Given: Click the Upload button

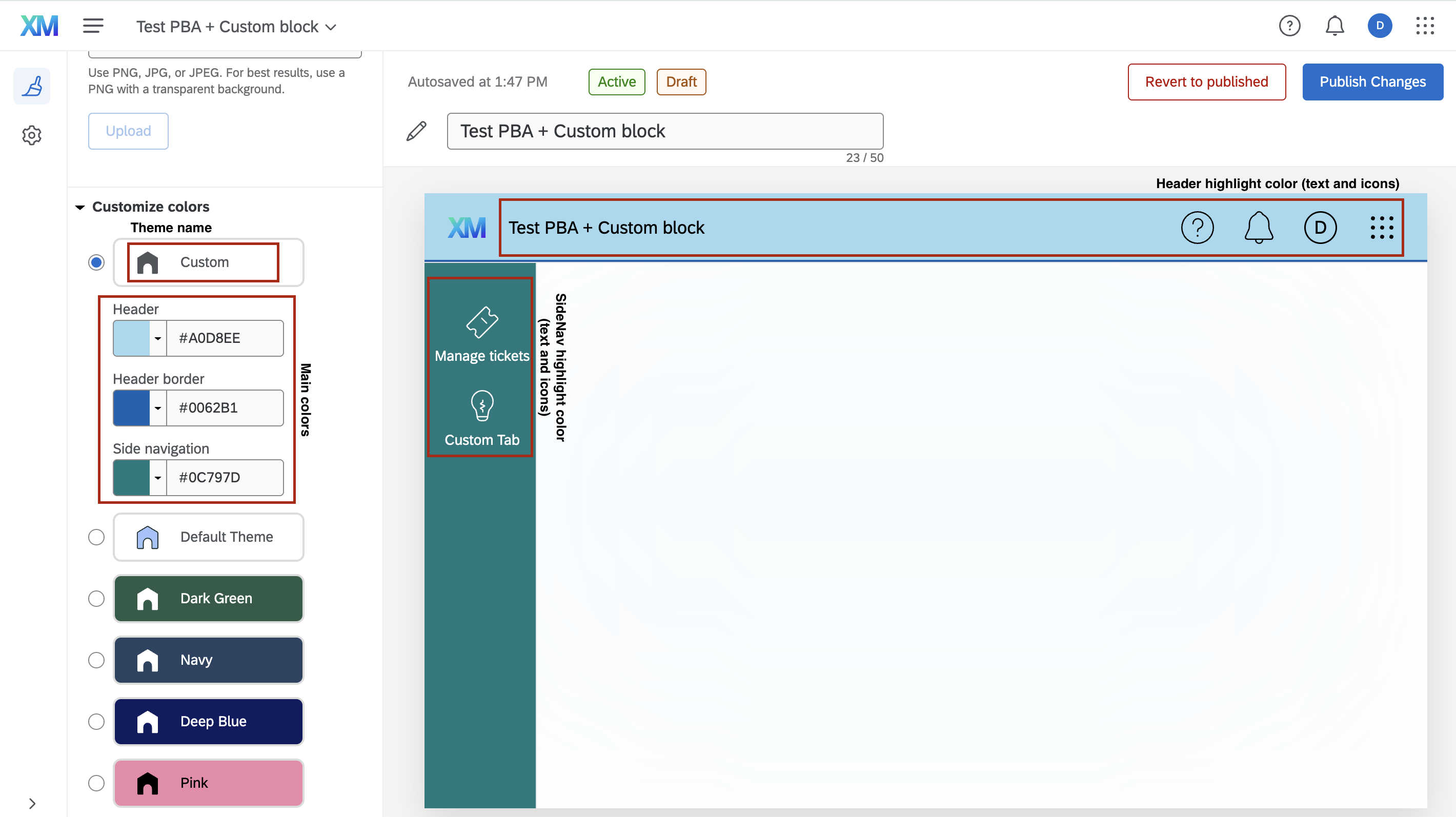Looking at the screenshot, I should 128,131.
